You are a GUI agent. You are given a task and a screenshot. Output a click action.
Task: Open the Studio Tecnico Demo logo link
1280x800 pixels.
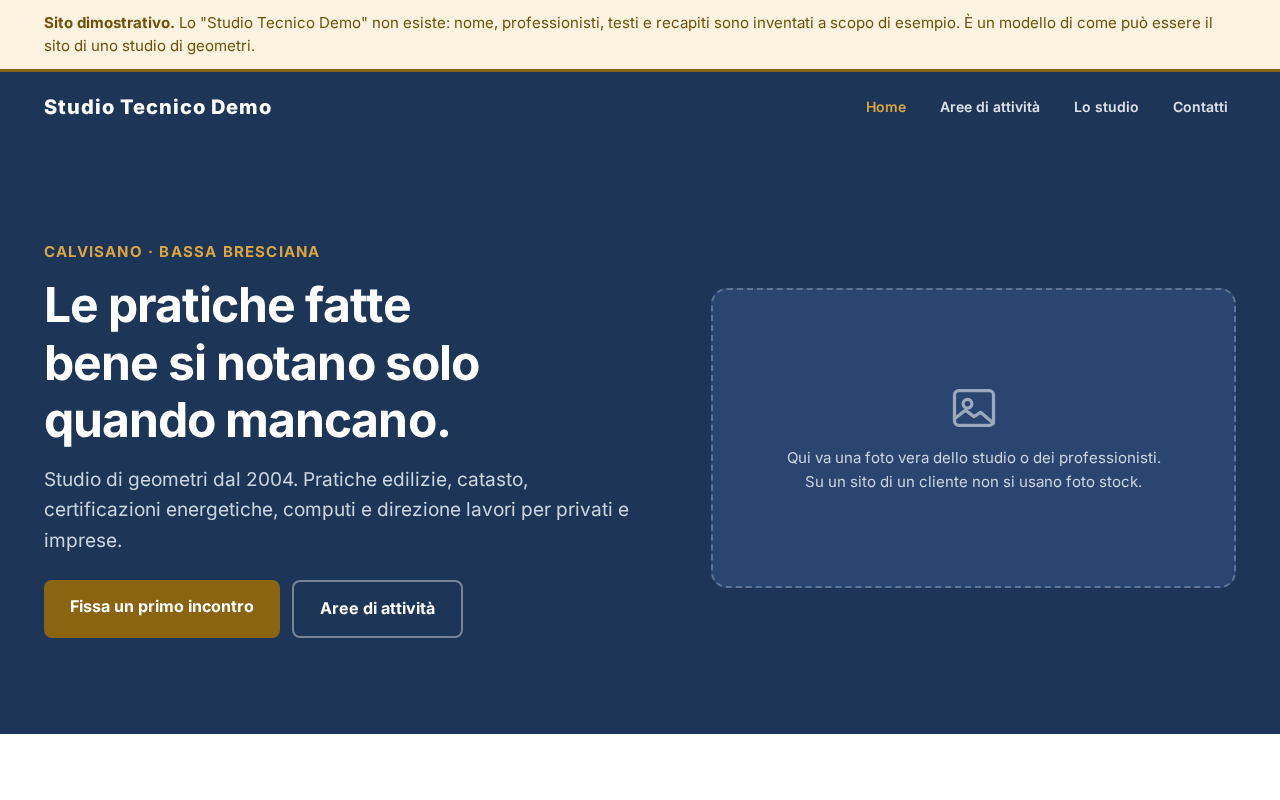(158, 107)
